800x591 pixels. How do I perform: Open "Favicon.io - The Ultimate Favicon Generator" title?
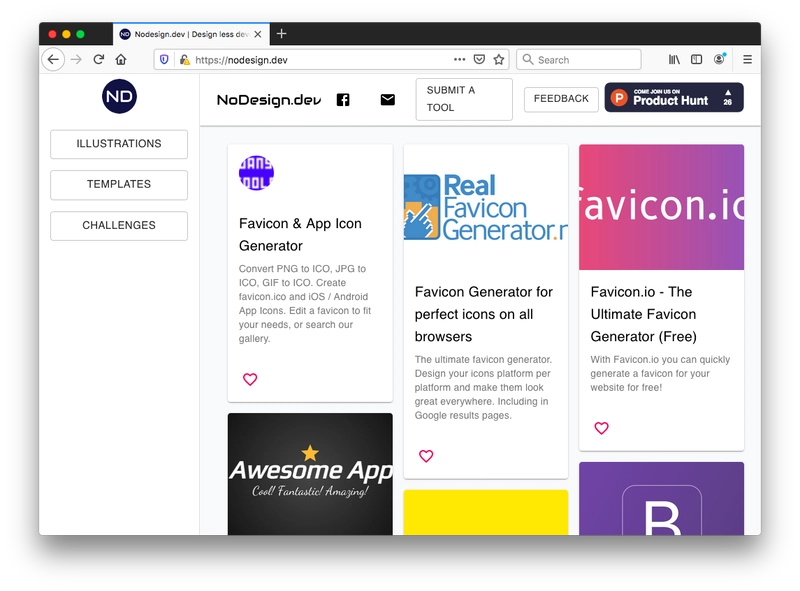[643, 314]
